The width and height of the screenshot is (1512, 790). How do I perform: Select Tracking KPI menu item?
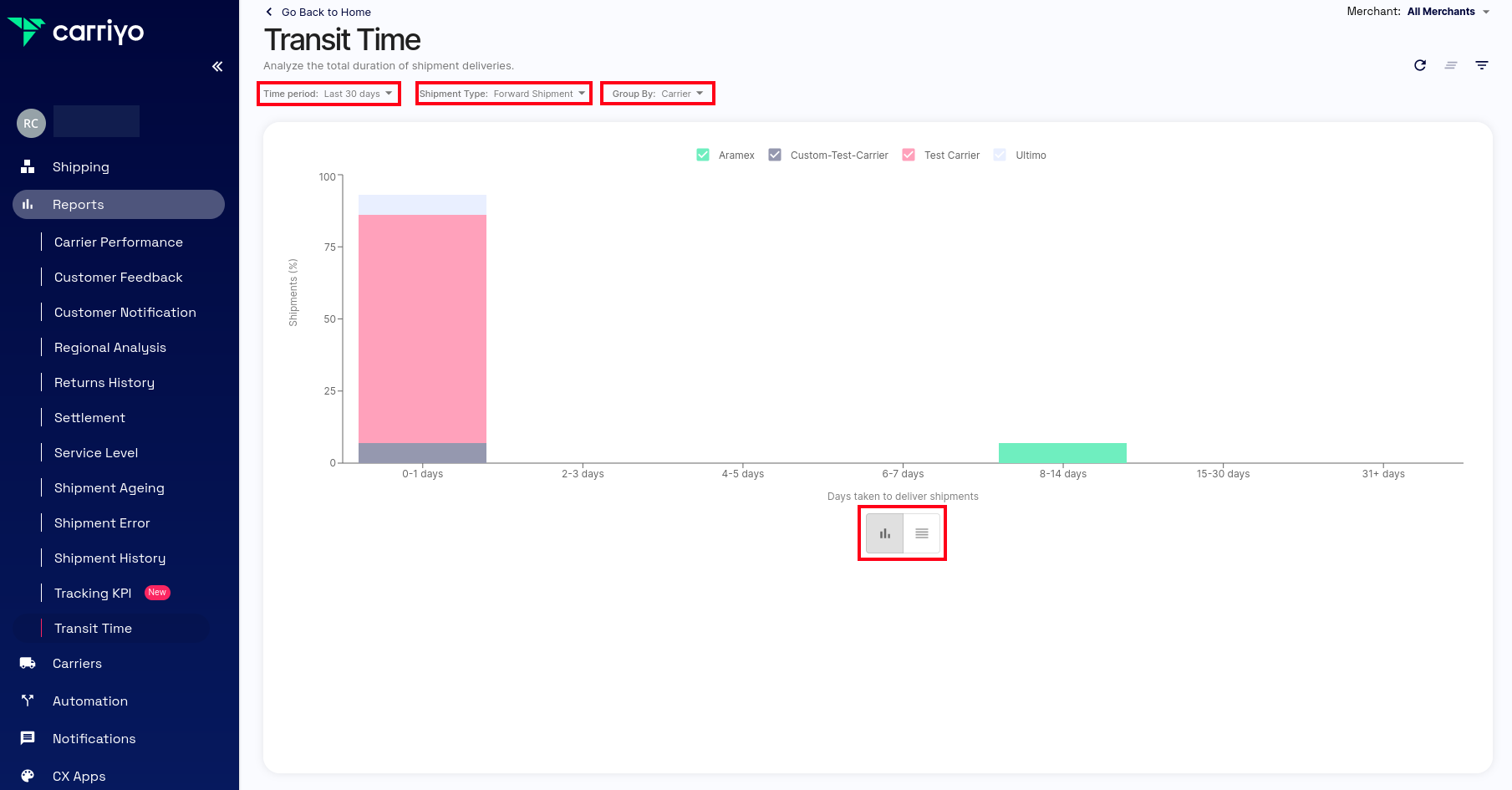click(x=93, y=593)
